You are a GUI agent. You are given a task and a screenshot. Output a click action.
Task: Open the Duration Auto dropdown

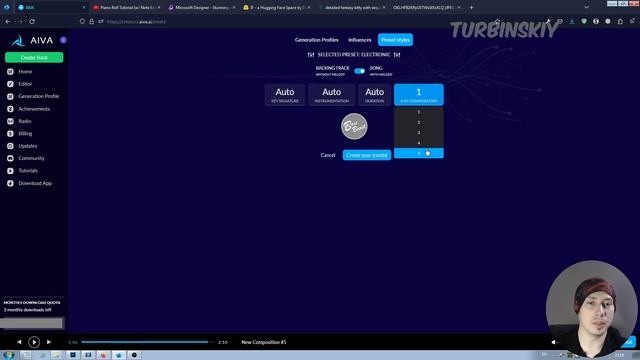374,95
